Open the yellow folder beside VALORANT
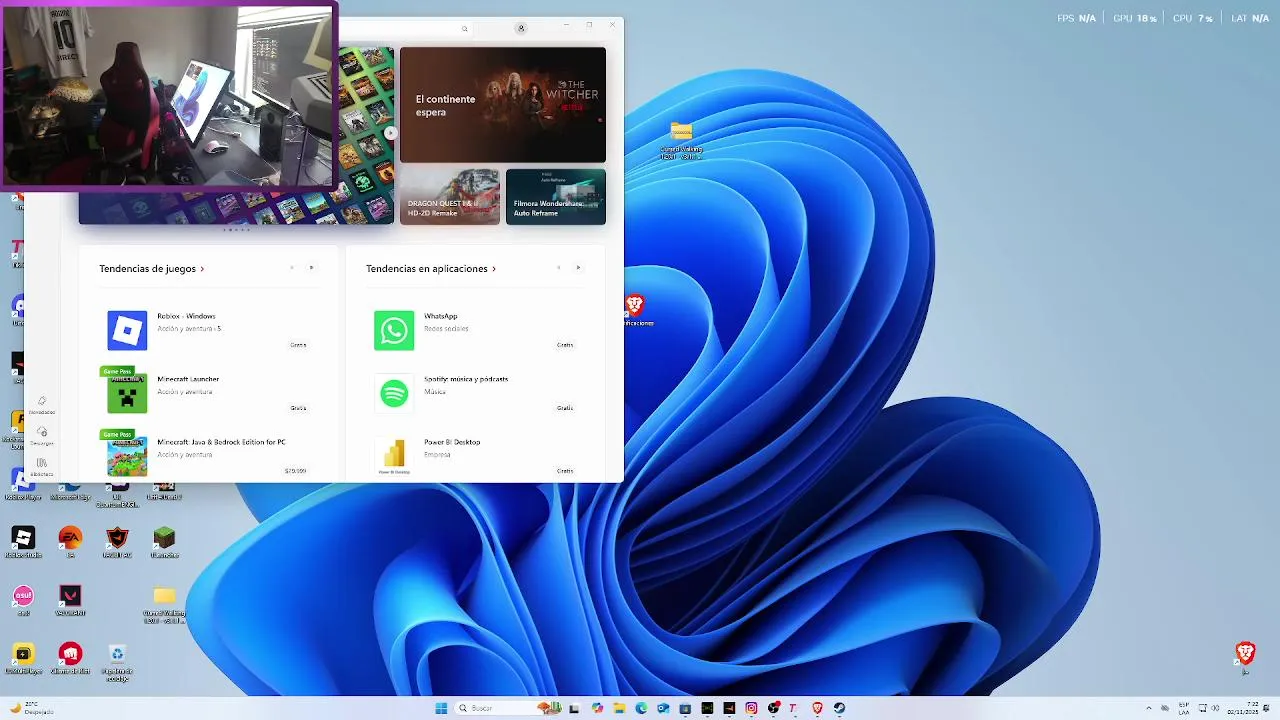Screen dimensions: 1280x720 pos(165,604)
